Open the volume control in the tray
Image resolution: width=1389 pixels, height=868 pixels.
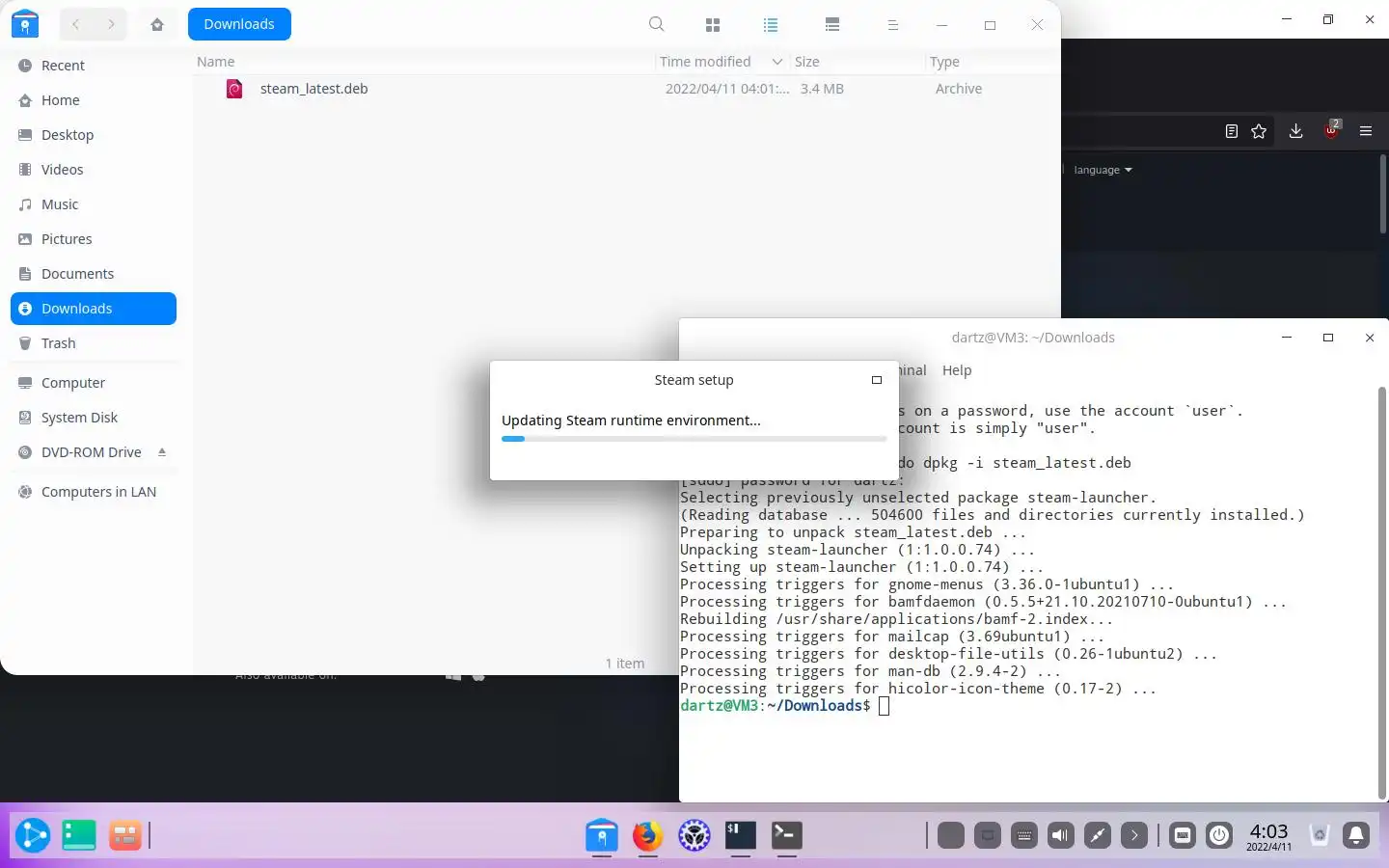click(x=1061, y=835)
